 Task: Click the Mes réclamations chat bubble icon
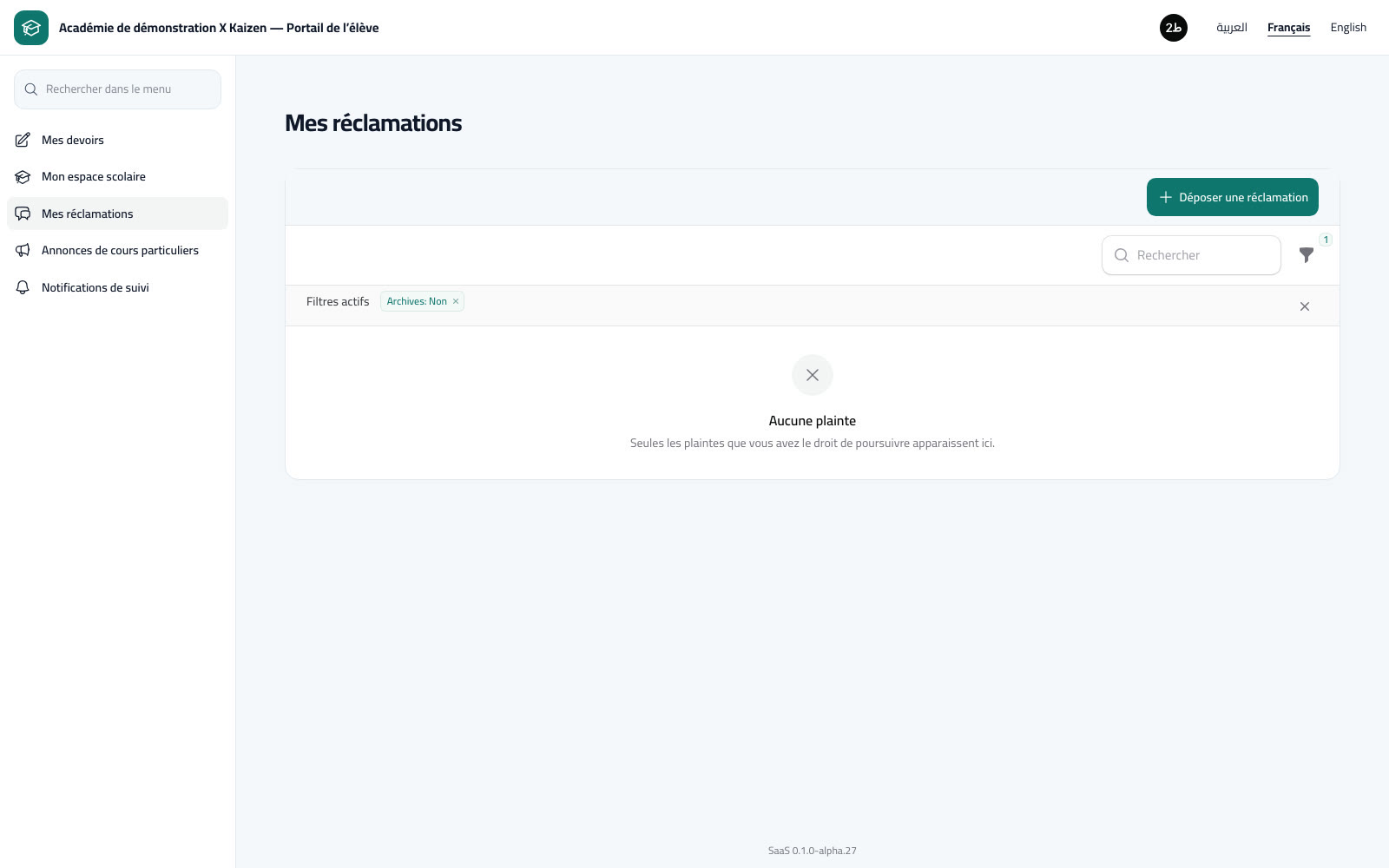click(23, 214)
